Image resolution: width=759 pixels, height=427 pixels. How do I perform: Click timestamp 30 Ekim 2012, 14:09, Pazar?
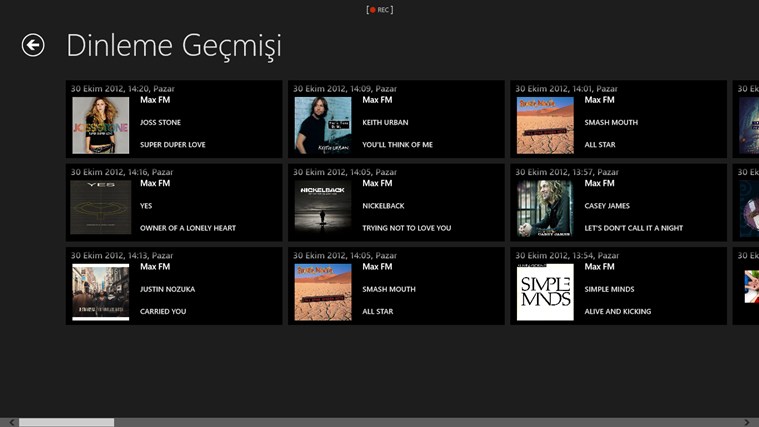(x=345, y=89)
